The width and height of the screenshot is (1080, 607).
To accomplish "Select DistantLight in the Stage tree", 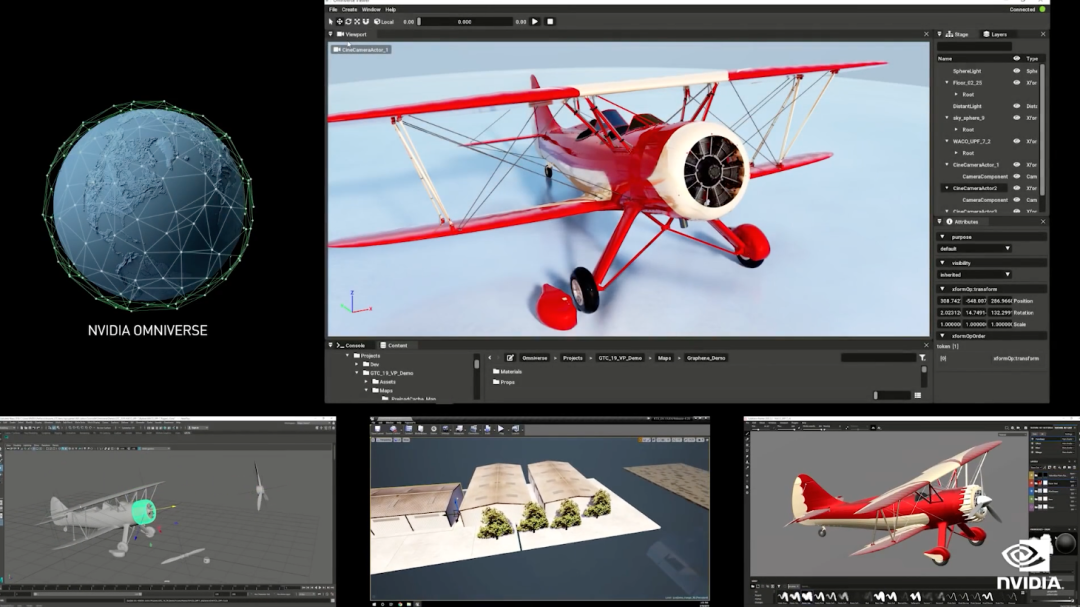I will [967, 106].
